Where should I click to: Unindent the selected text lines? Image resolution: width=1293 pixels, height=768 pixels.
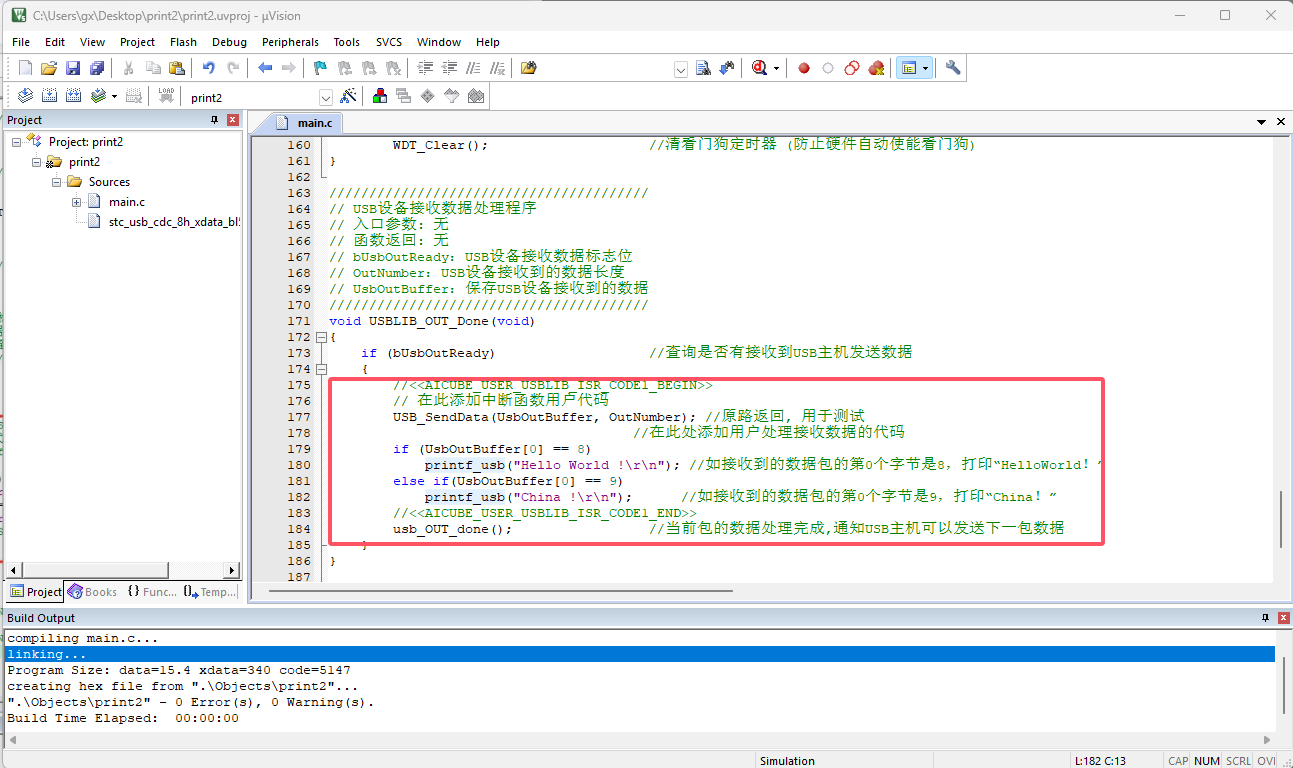coord(449,68)
